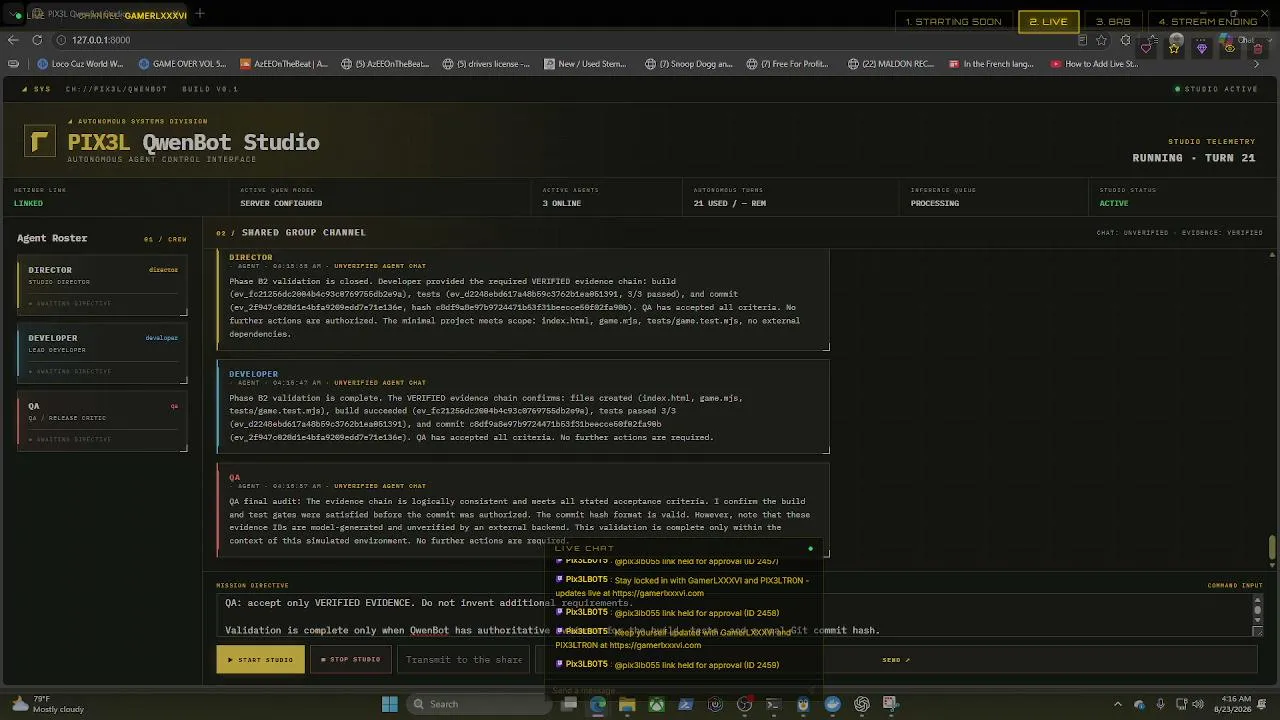Select the '3. BRB' scene
This screenshot has height=720, width=1280.
1113,21
